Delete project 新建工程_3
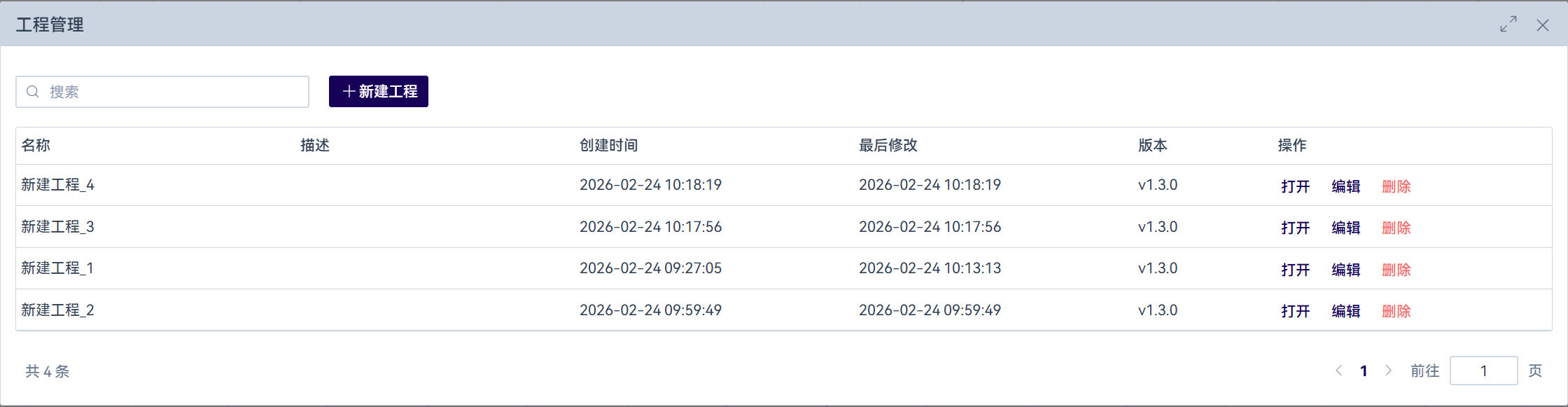The height and width of the screenshot is (407, 1568). click(x=1396, y=228)
